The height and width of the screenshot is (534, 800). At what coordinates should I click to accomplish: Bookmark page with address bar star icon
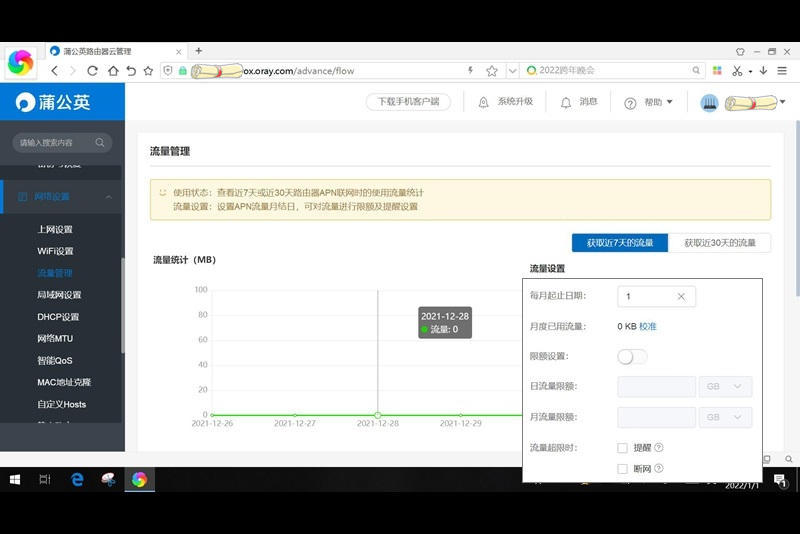click(x=492, y=71)
